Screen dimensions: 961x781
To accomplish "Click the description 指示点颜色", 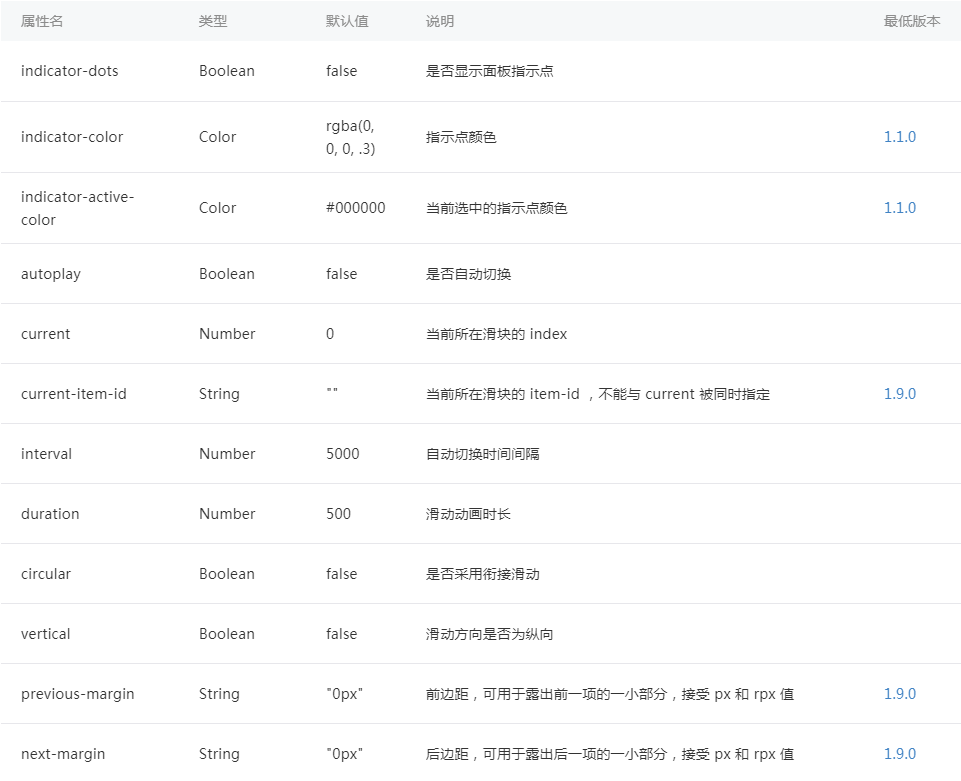I will pos(461,137).
